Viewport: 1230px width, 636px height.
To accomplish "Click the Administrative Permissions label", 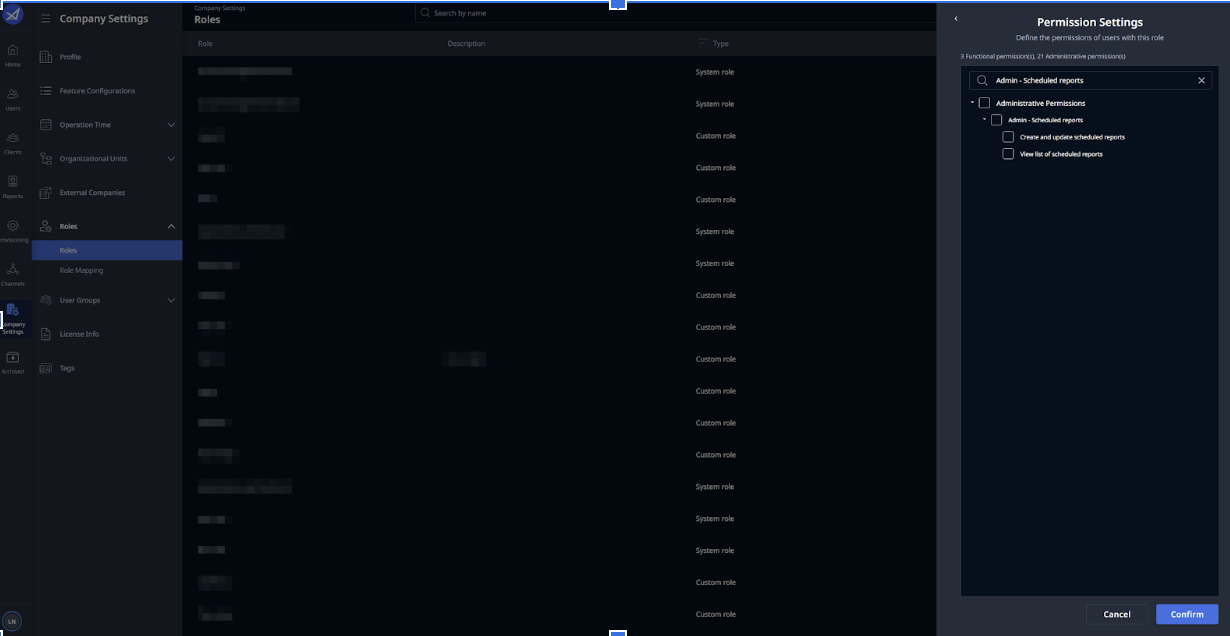I will 1040,103.
